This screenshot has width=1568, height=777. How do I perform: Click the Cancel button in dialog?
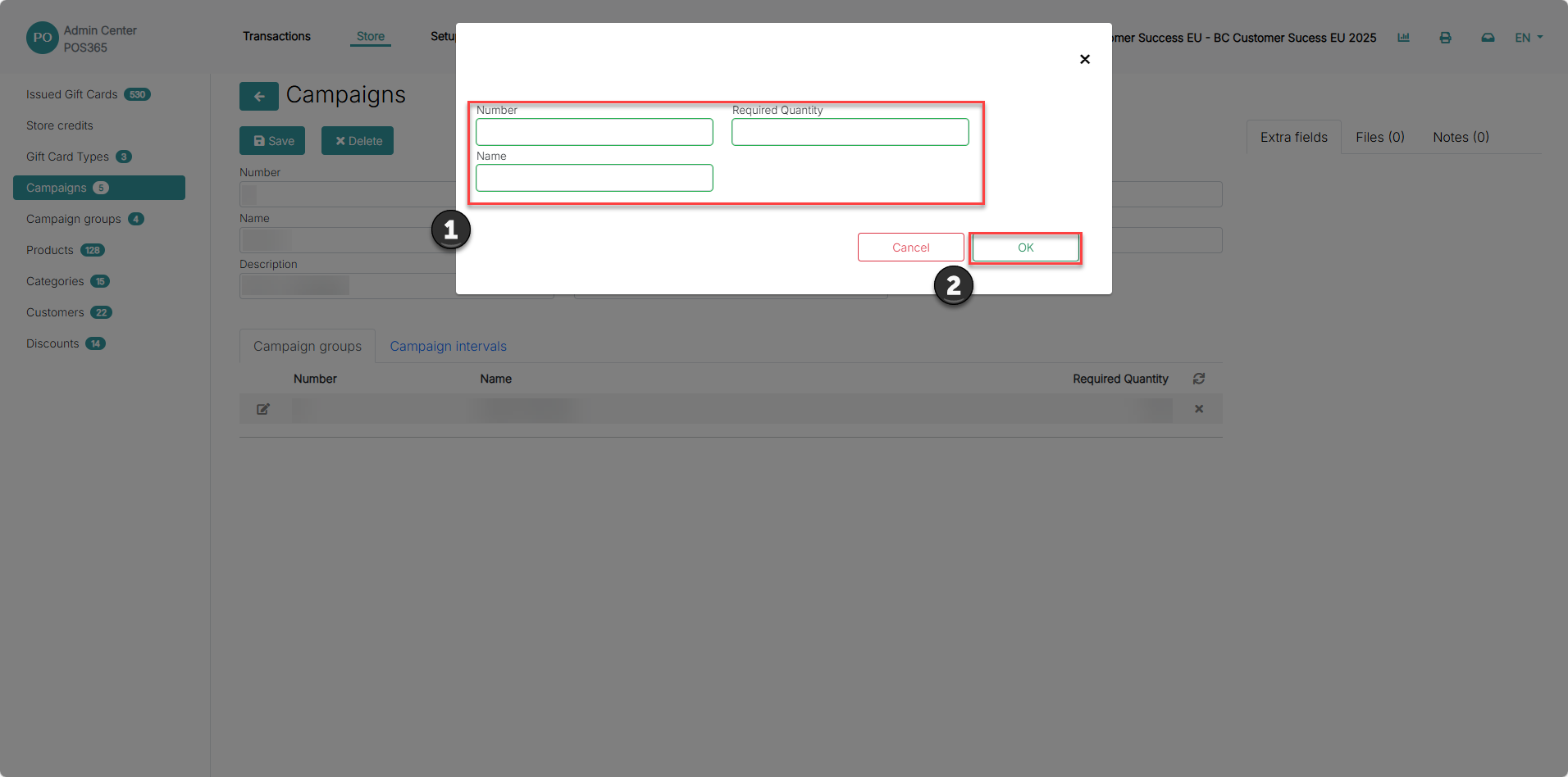tap(911, 248)
